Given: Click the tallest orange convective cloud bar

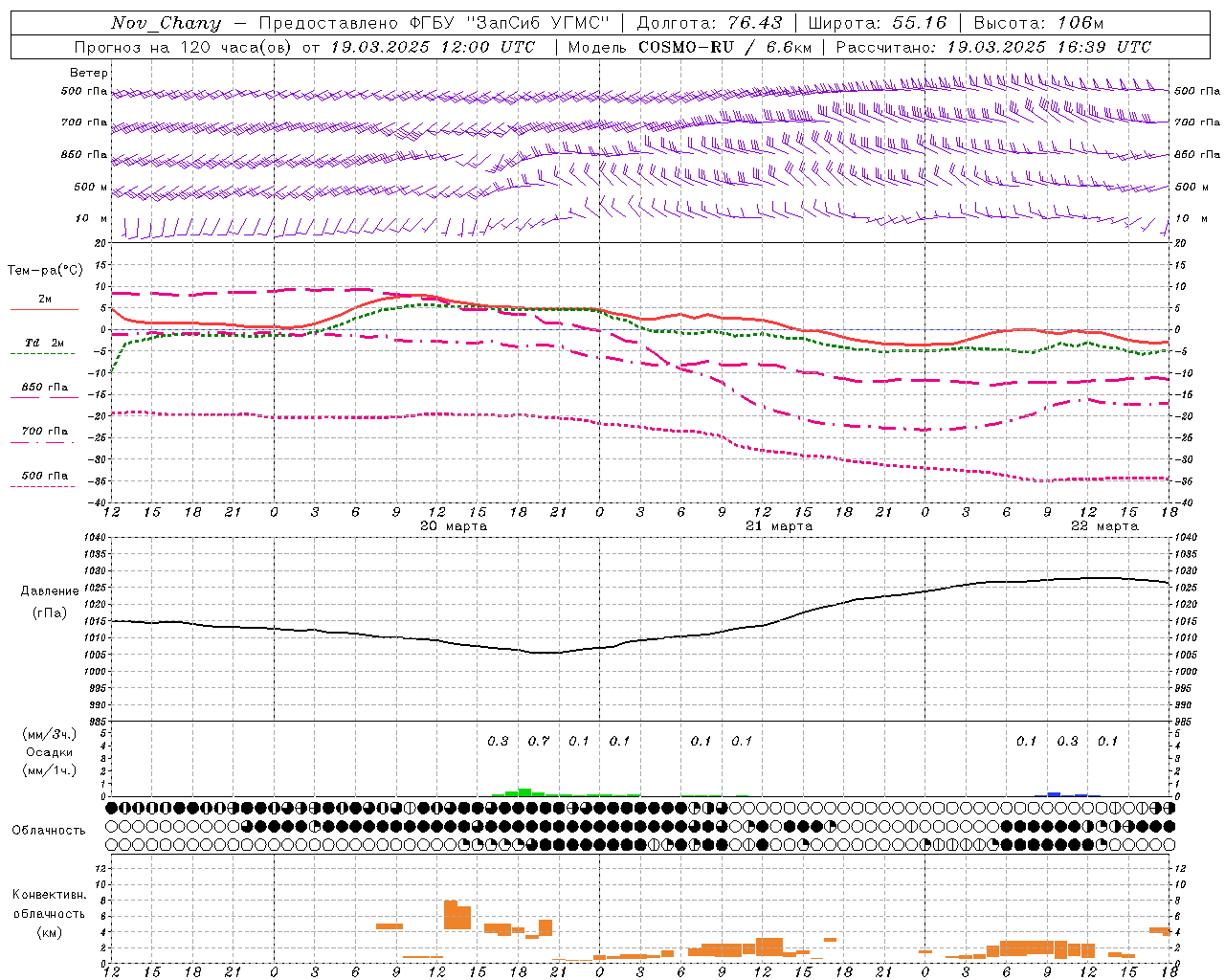Looking at the screenshot, I should click(451, 914).
